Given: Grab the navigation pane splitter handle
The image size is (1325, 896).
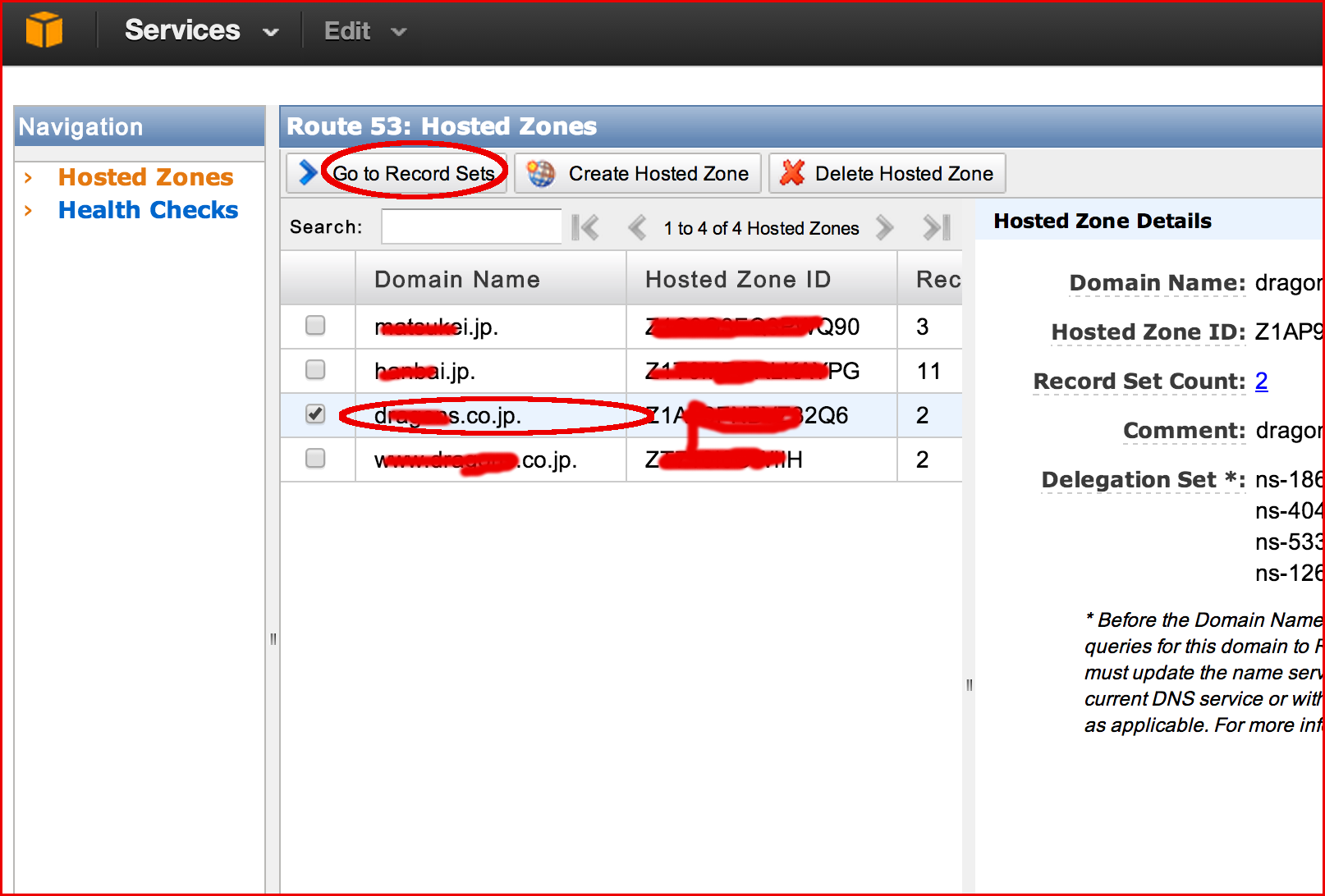Looking at the screenshot, I should (x=273, y=639).
